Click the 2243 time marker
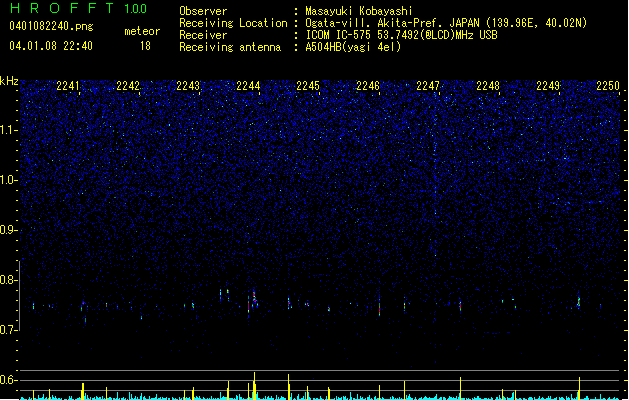 click(188, 85)
